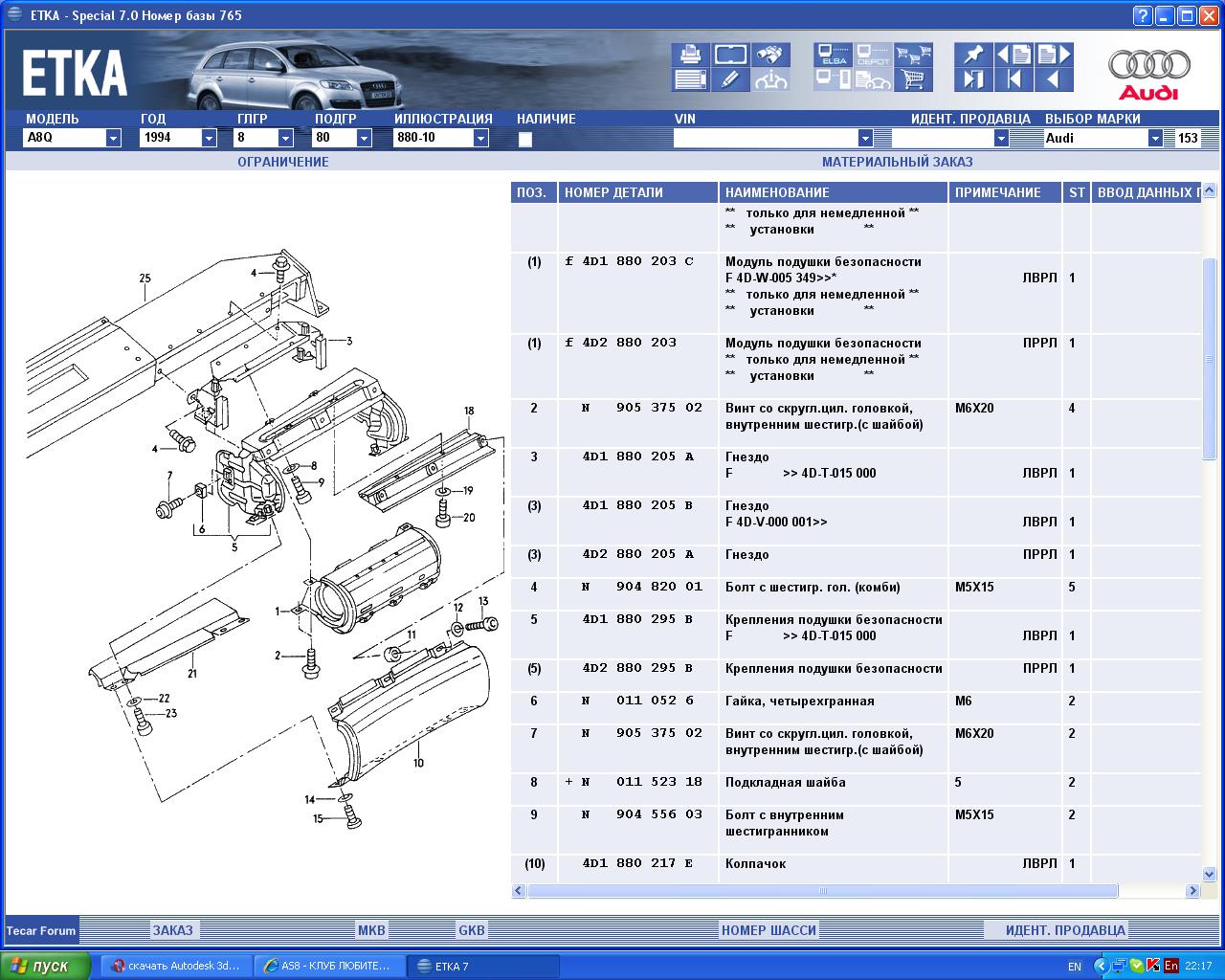Click the printer icon in the toolbar

(689, 55)
